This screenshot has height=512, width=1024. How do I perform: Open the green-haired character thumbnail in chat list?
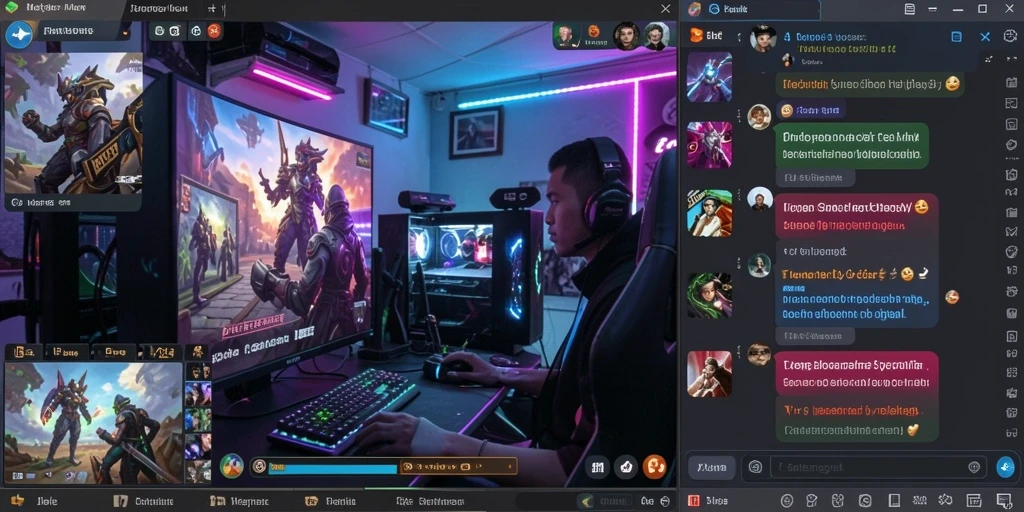709,295
